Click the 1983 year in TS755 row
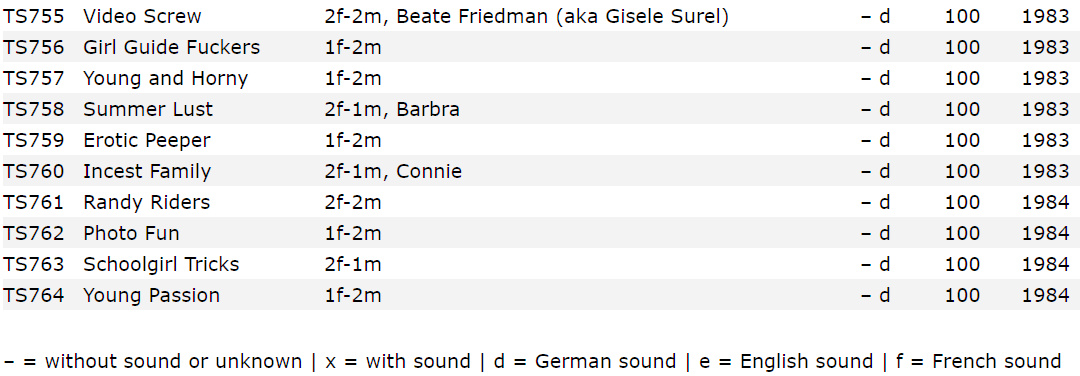The image size is (1080, 376). tap(1046, 17)
